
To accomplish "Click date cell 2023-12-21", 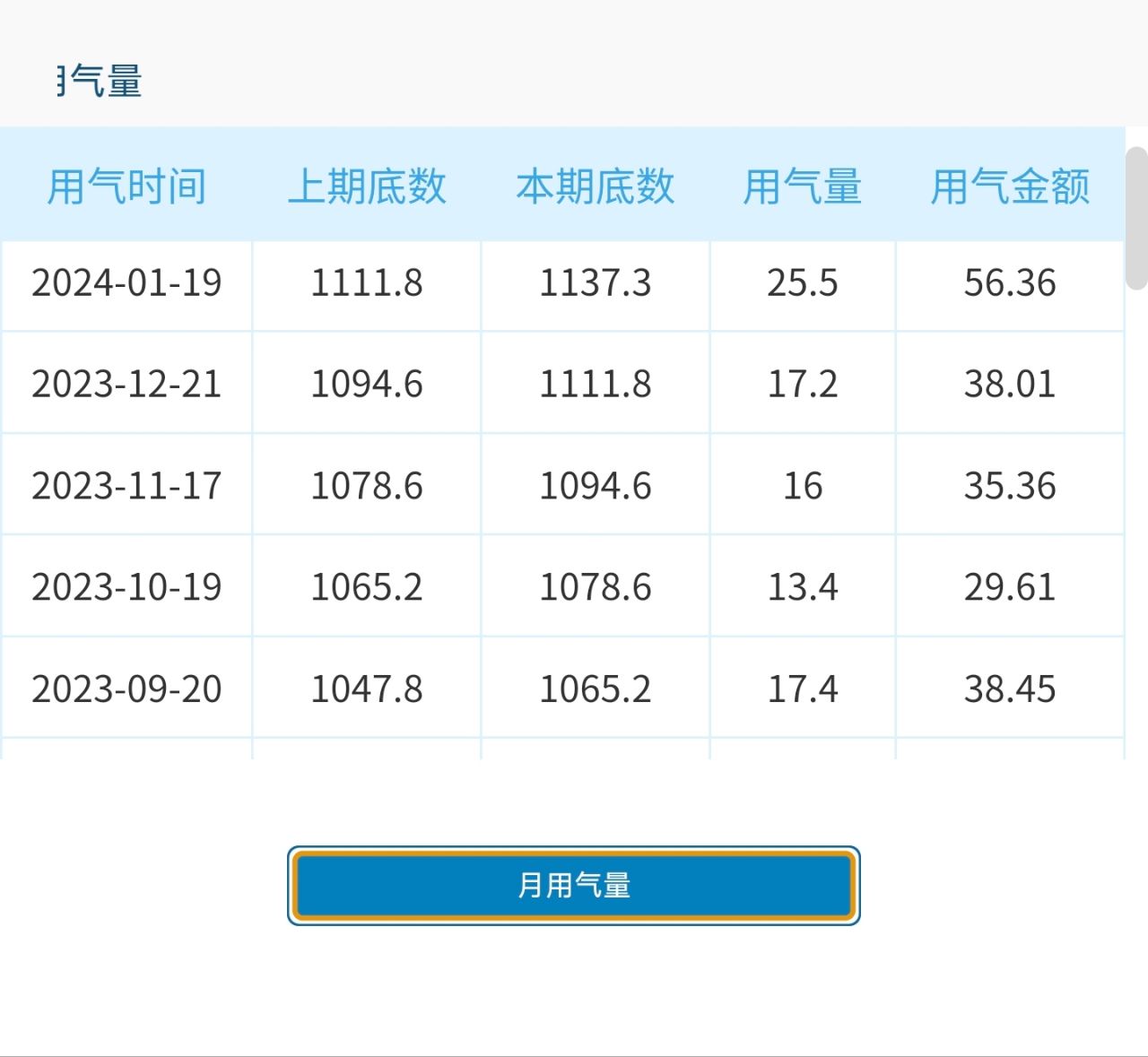I will pyautogui.click(x=126, y=385).
